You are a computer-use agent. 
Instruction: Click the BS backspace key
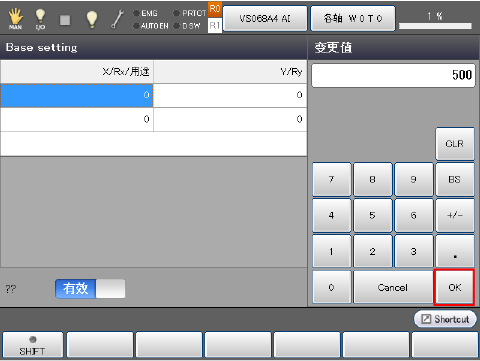pyautogui.click(x=455, y=179)
